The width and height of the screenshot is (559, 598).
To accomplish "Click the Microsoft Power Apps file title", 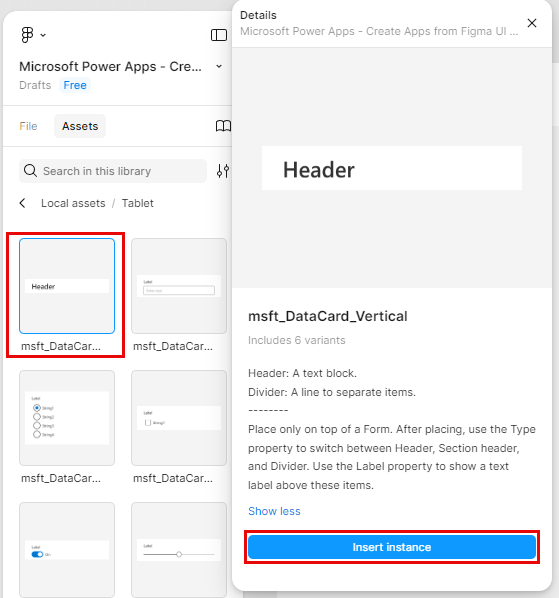I will (x=110, y=66).
